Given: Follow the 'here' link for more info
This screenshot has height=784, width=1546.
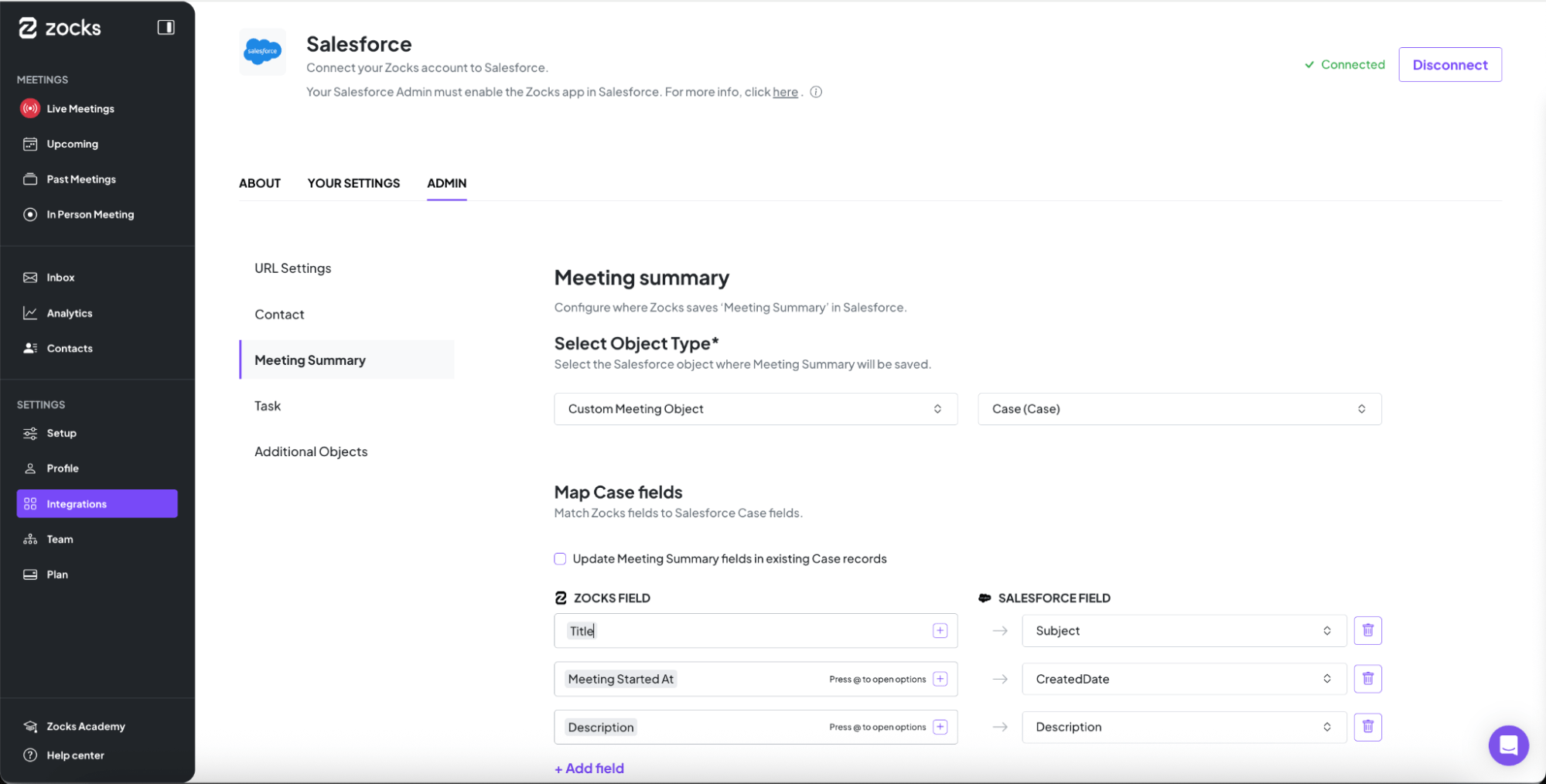Looking at the screenshot, I should (x=785, y=92).
